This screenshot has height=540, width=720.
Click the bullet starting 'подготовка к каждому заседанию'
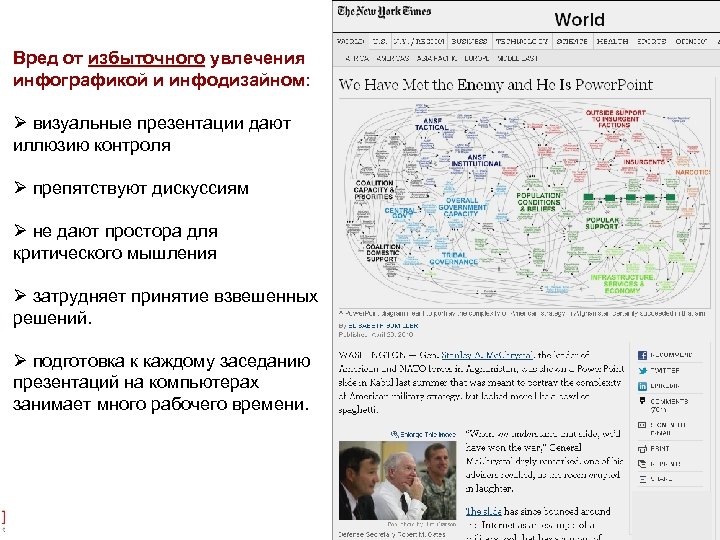pos(162,382)
